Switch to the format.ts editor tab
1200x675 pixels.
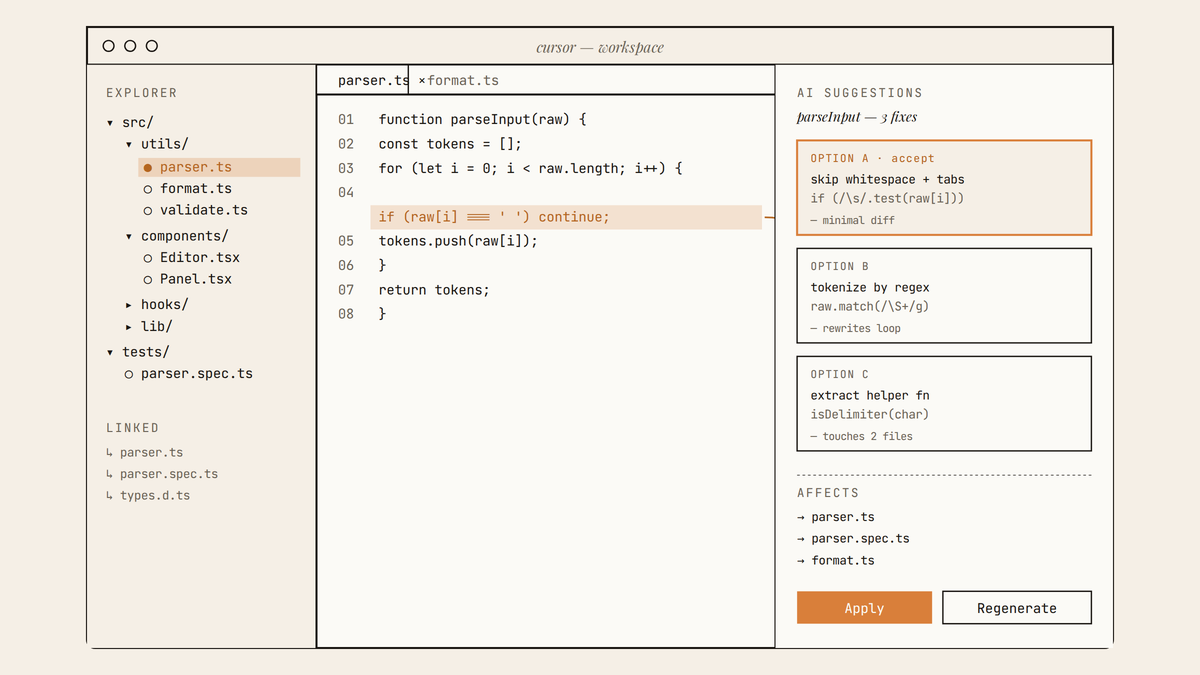tap(463, 80)
